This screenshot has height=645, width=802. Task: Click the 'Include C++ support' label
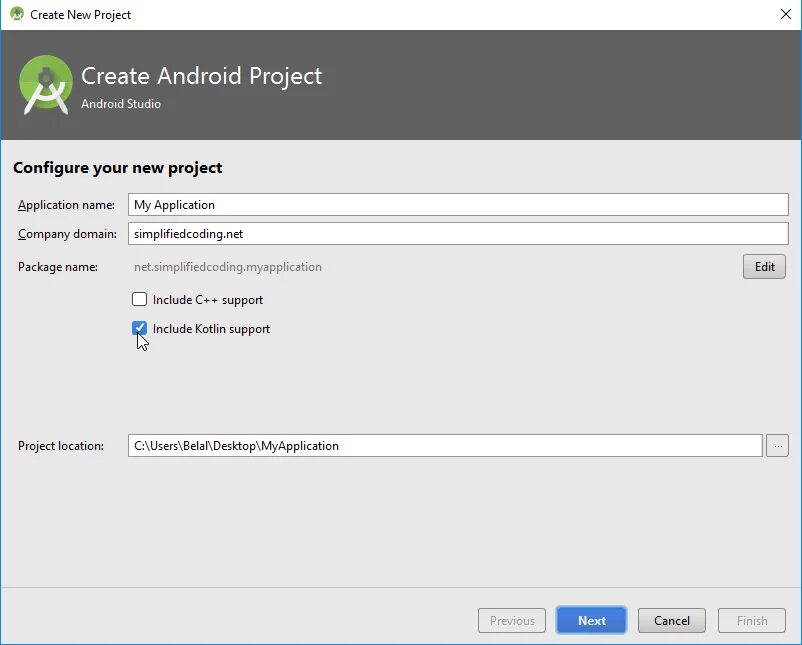(208, 300)
